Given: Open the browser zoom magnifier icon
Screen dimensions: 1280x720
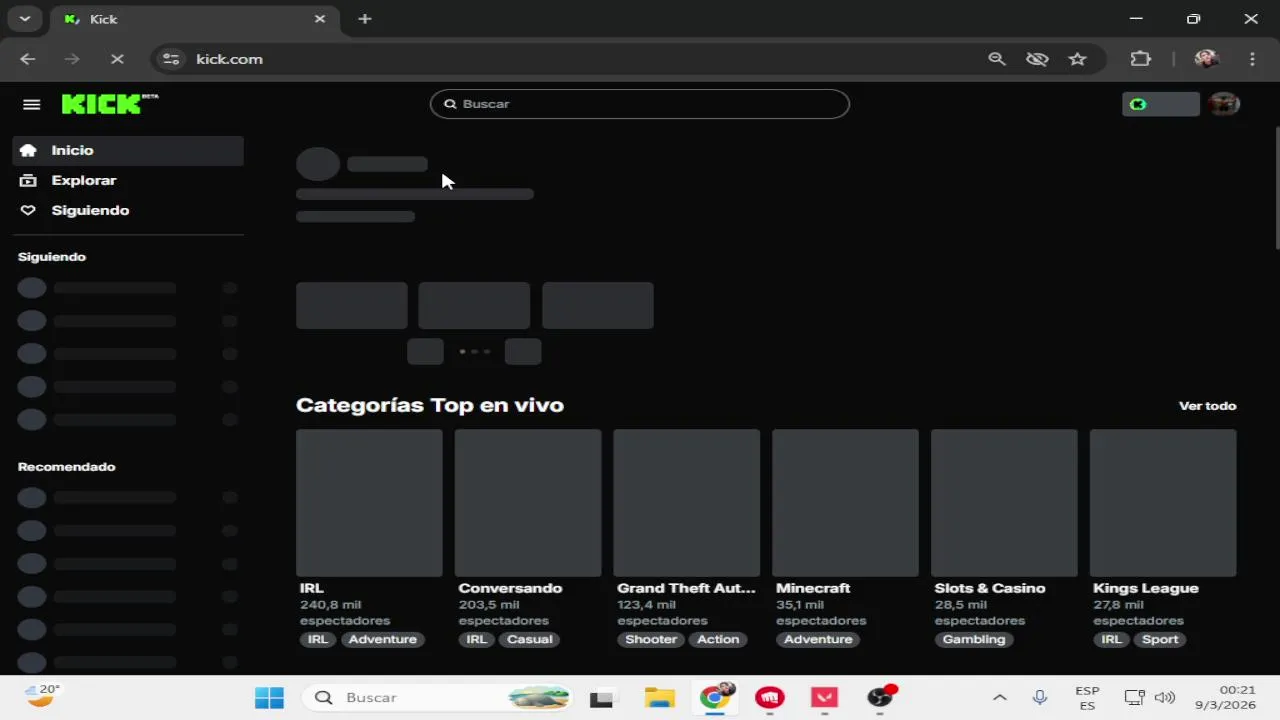Looking at the screenshot, I should [997, 59].
